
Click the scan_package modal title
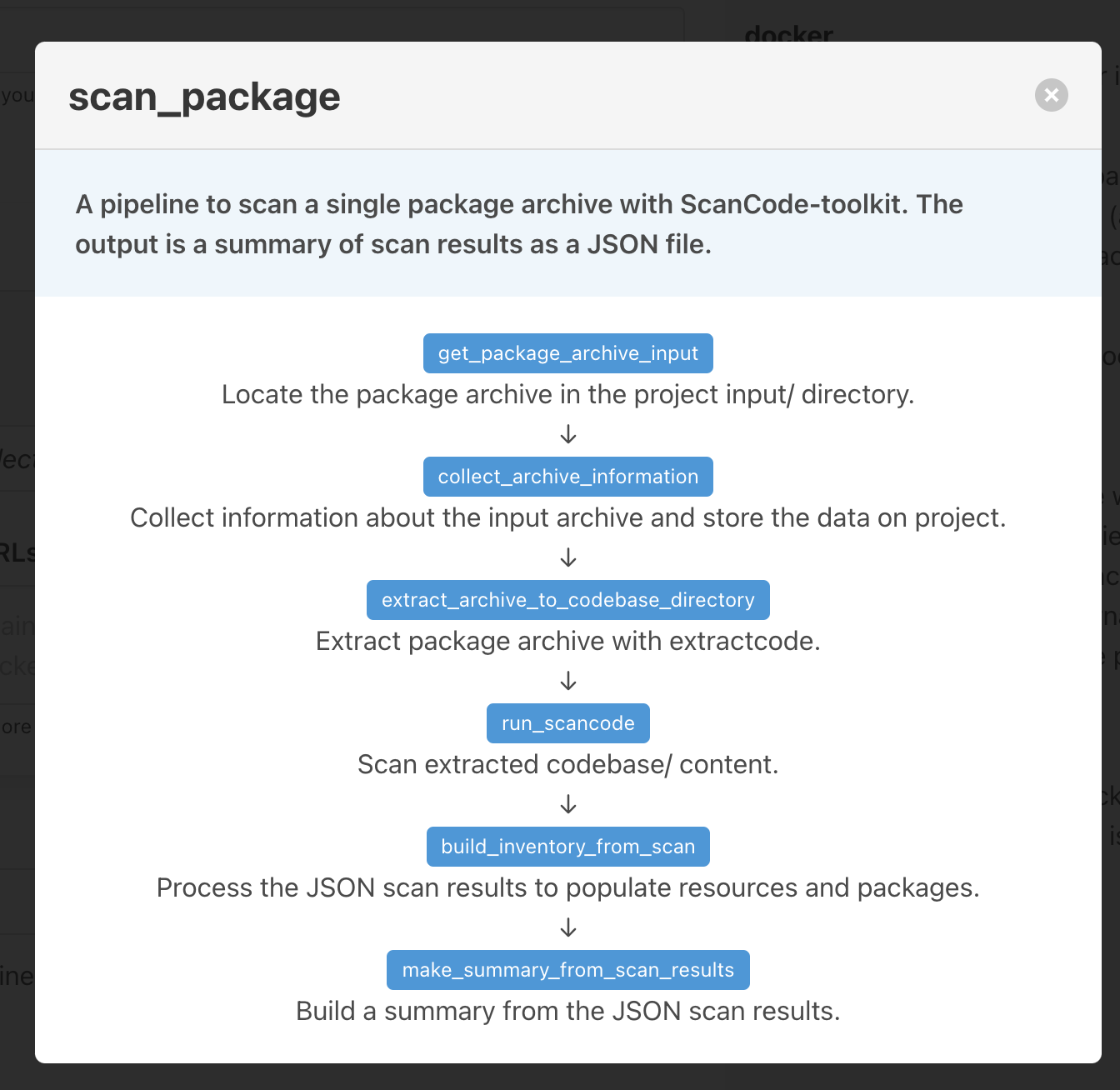pos(203,97)
